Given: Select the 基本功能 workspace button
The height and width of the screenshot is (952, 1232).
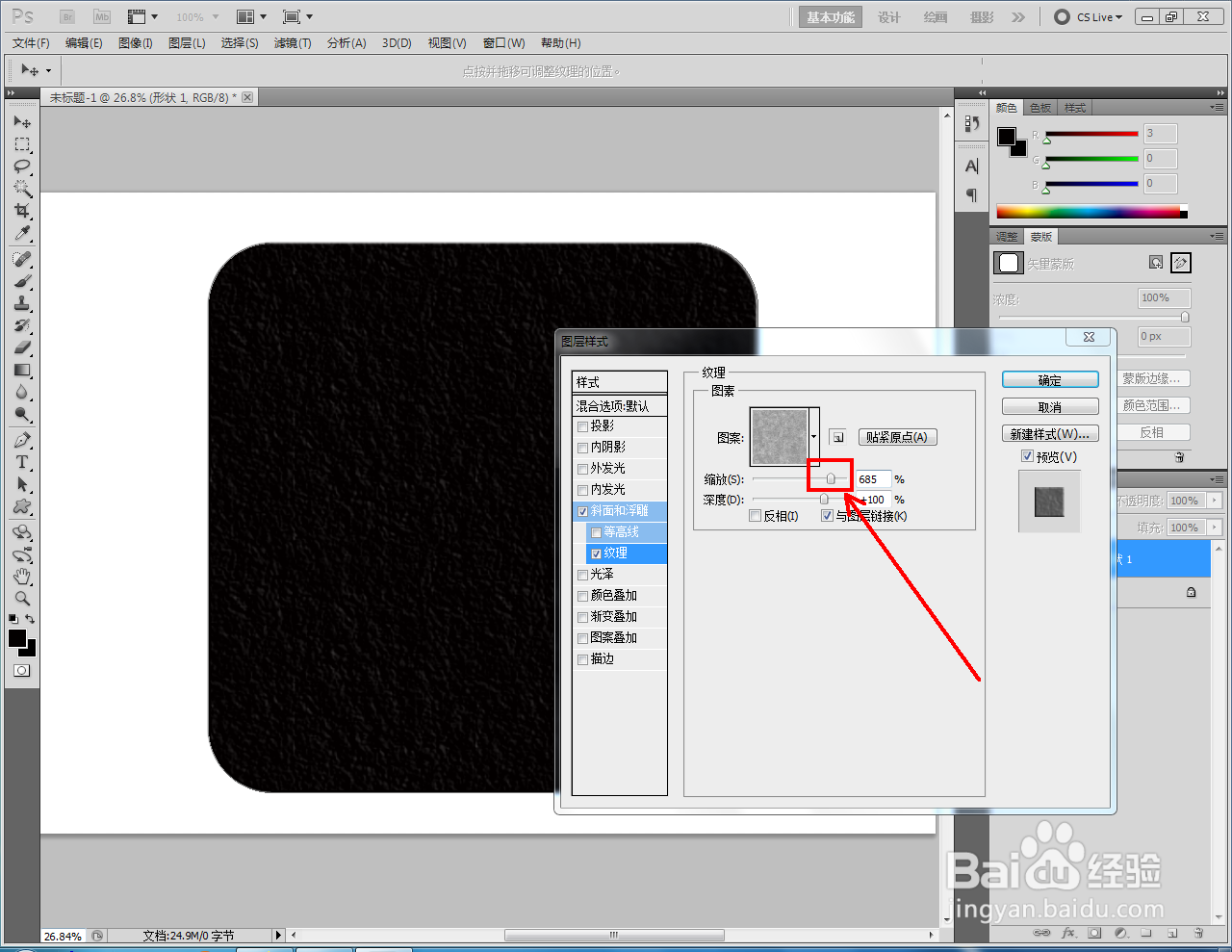Looking at the screenshot, I should point(831,17).
